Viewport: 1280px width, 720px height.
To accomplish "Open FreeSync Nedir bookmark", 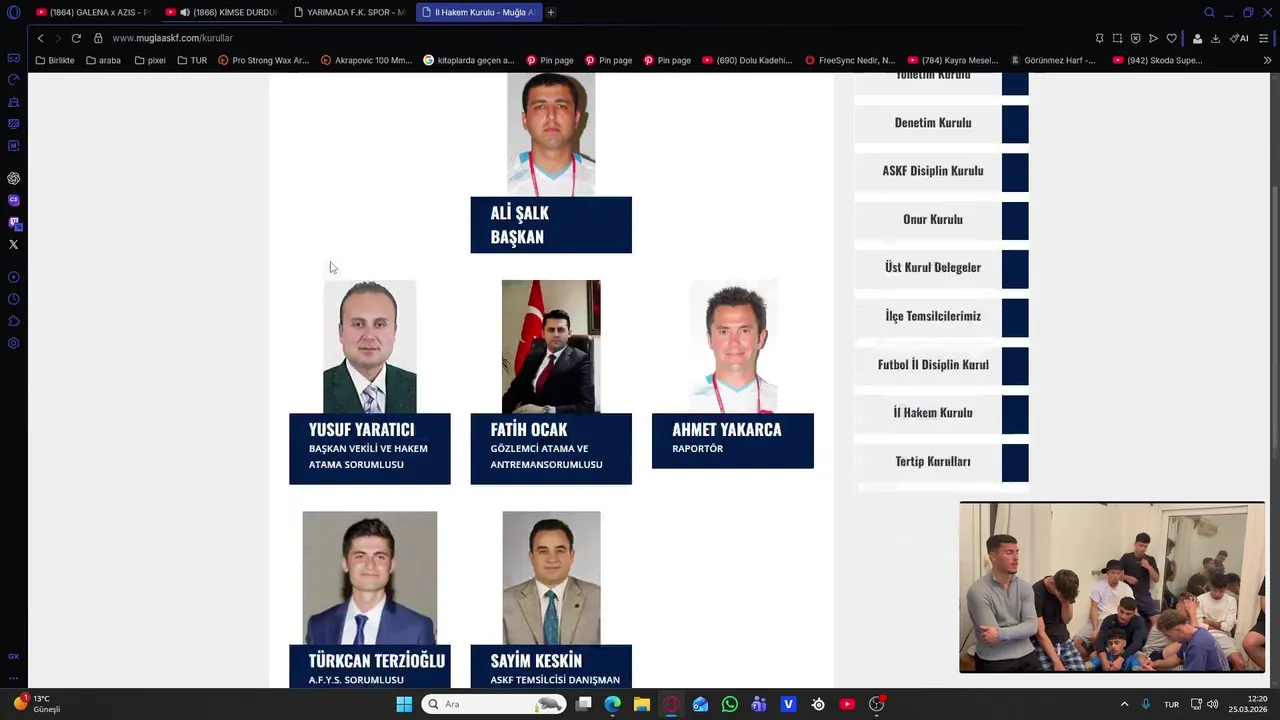I will (850, 60).
